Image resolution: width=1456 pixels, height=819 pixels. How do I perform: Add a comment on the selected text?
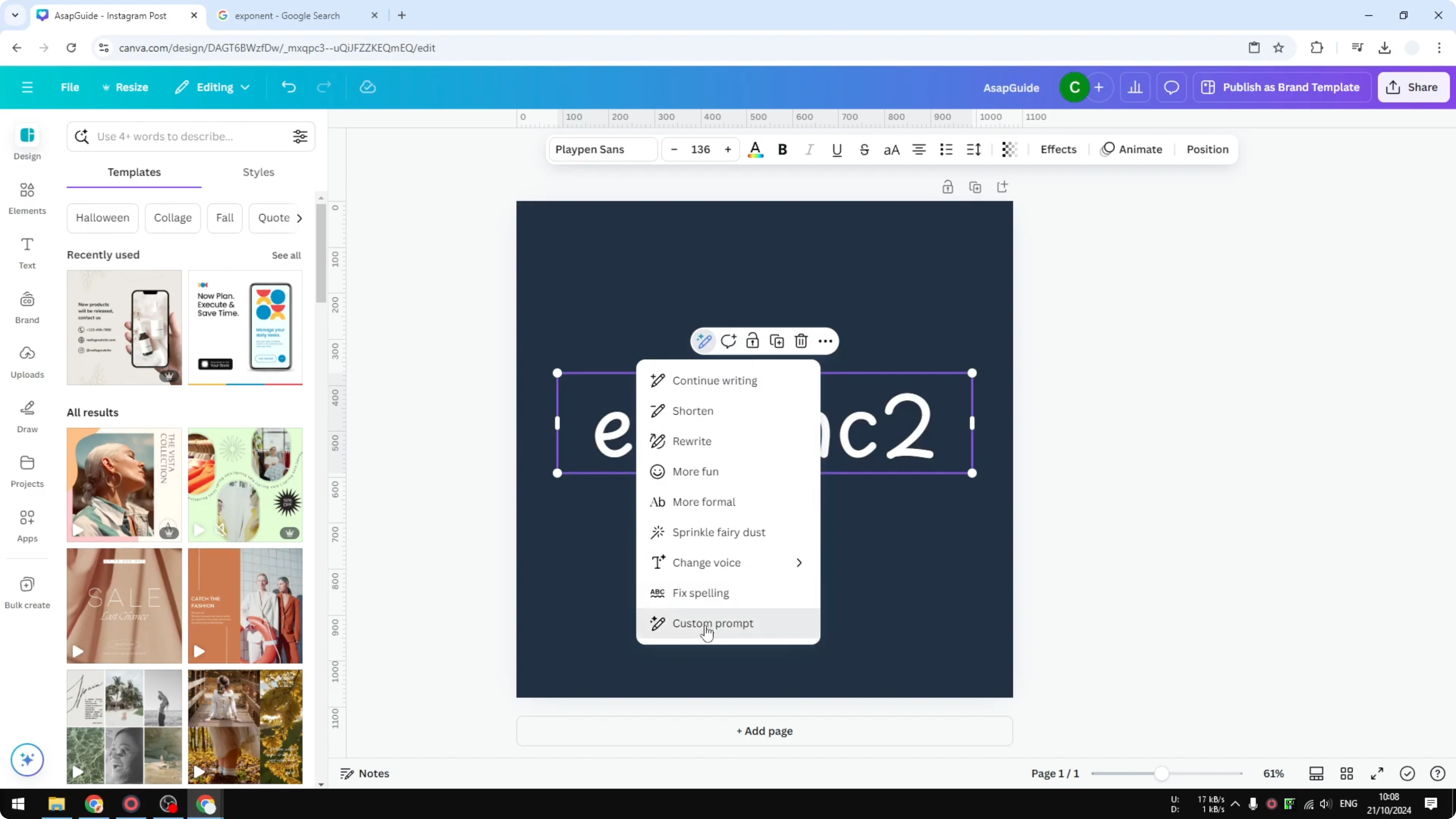pos(728,341)
